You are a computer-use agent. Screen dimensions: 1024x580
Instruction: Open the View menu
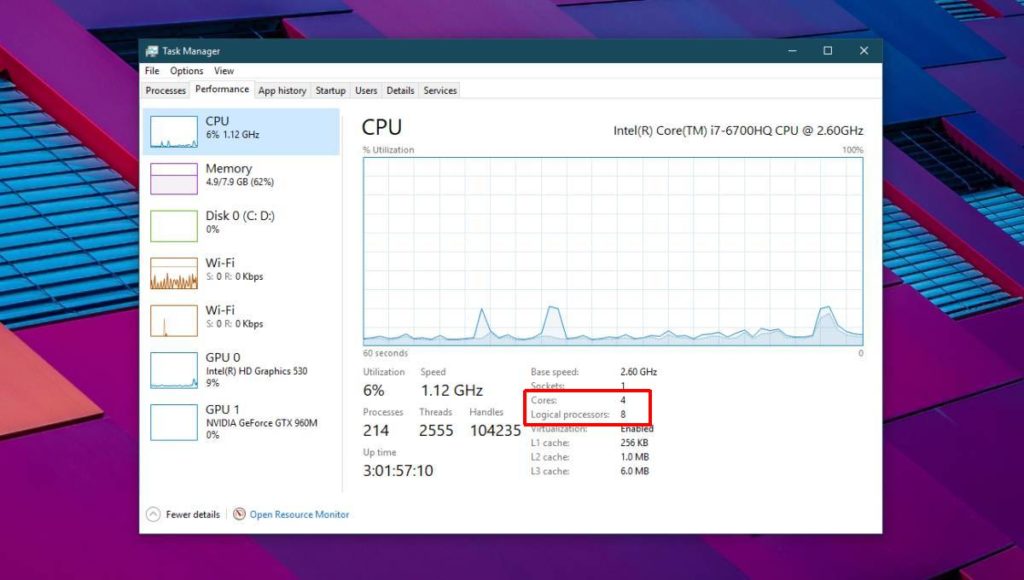pos(224,71)
